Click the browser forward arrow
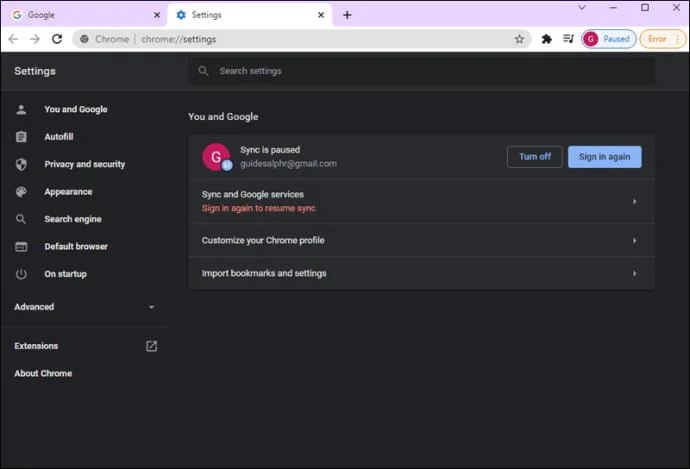Viewport: 690px width, 469px height. [35, 39]
